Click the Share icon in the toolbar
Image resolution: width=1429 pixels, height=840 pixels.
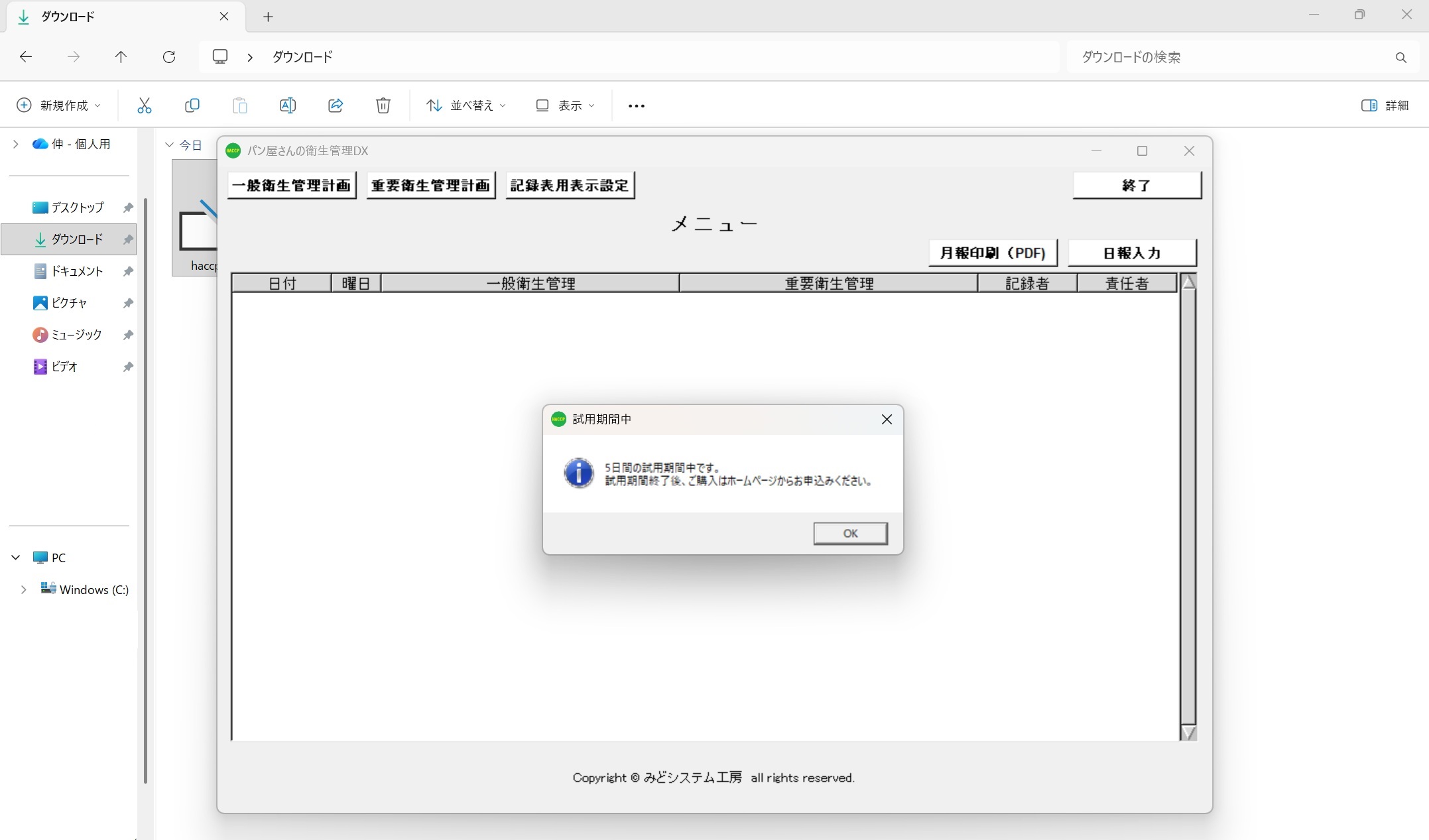tap(335, 105)
